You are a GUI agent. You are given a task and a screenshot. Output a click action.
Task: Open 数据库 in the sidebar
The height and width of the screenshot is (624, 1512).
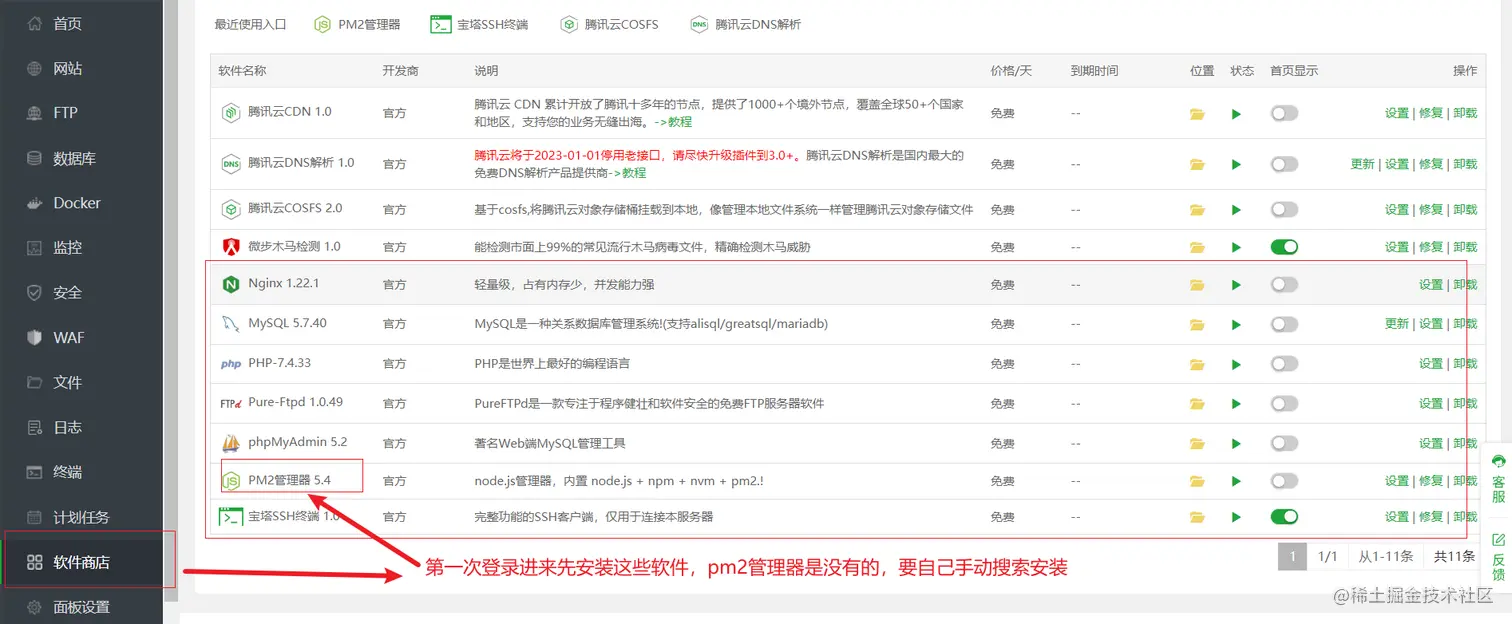click(x=74, y=158)
